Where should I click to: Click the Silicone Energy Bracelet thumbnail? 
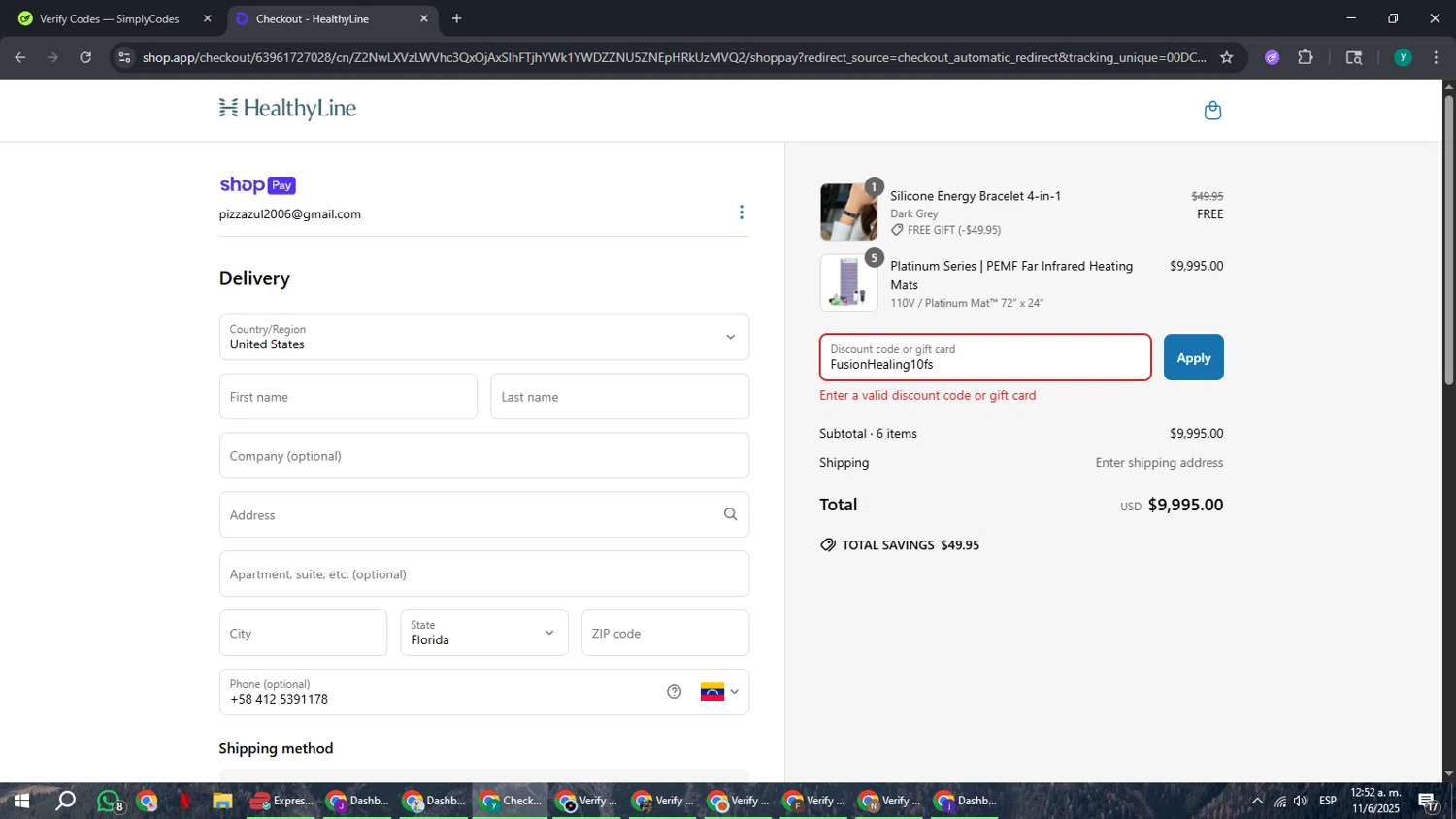(848, 212)
